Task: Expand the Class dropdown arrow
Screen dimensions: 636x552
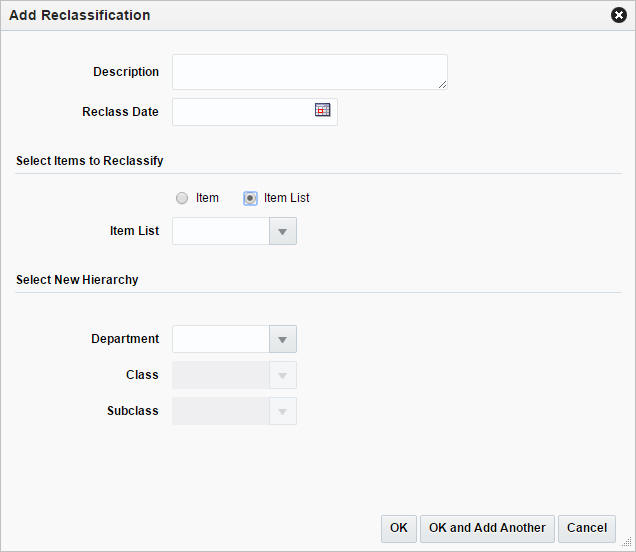Action: click(283, 376)
